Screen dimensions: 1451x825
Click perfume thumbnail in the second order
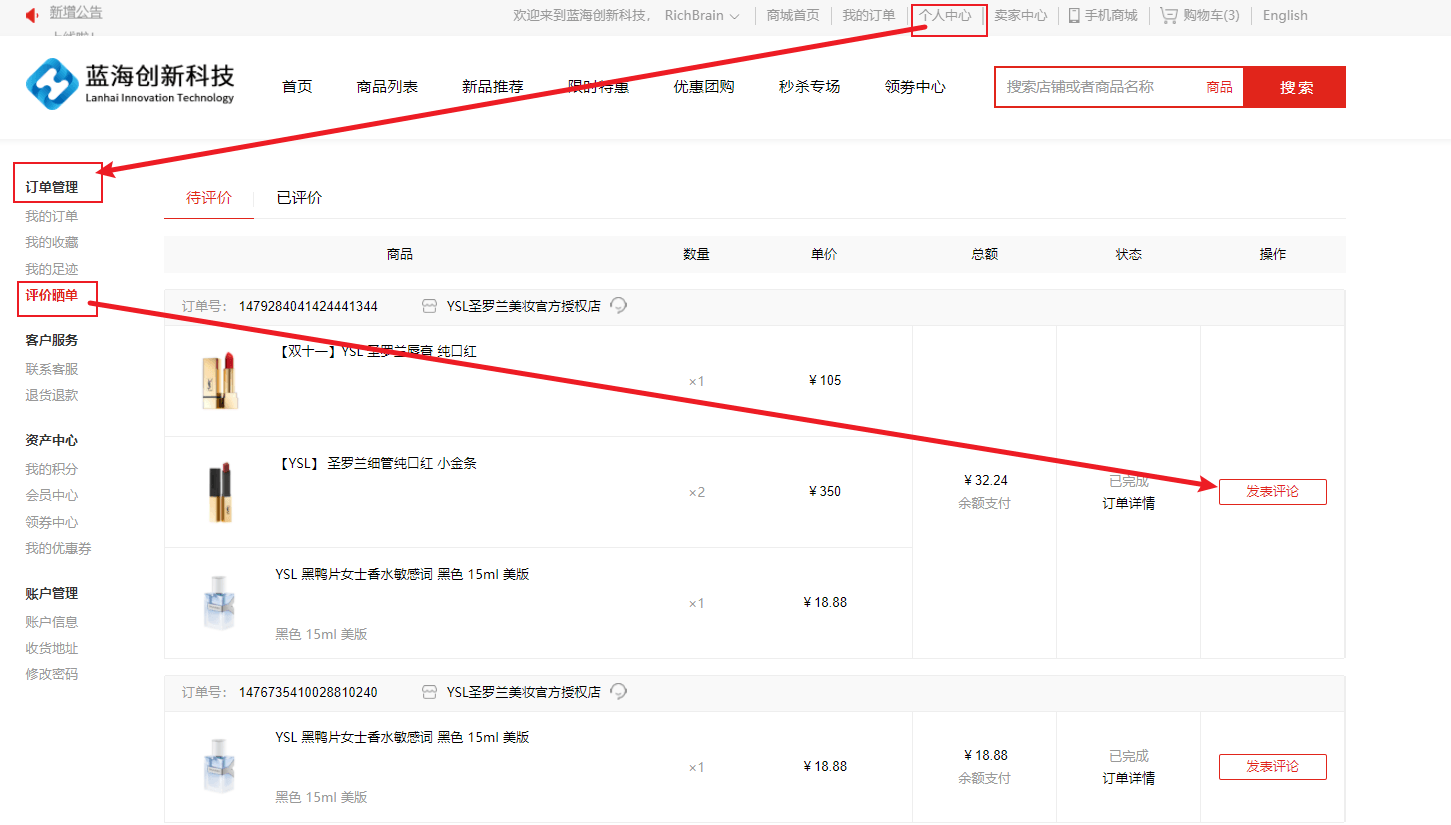pos(219,767)
